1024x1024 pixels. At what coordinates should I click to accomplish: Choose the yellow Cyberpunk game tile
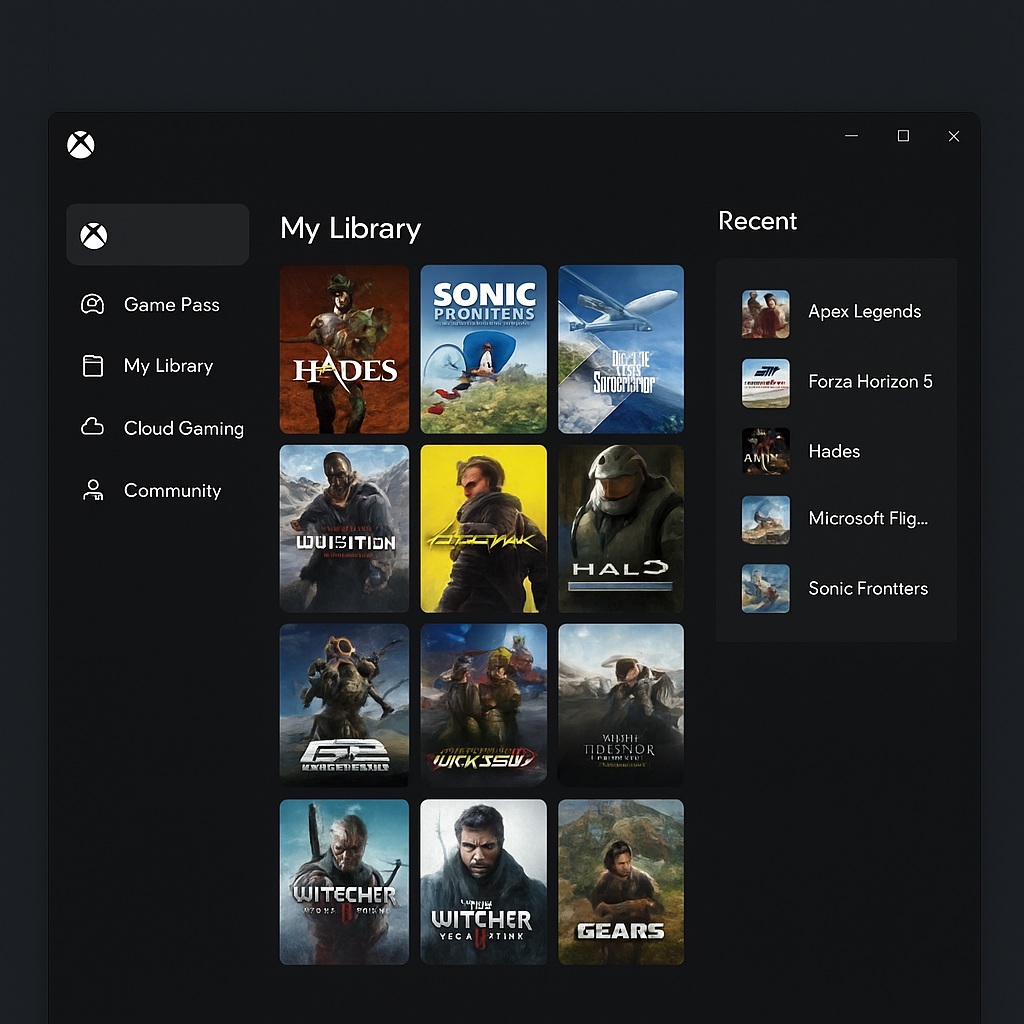pos(483,528)
